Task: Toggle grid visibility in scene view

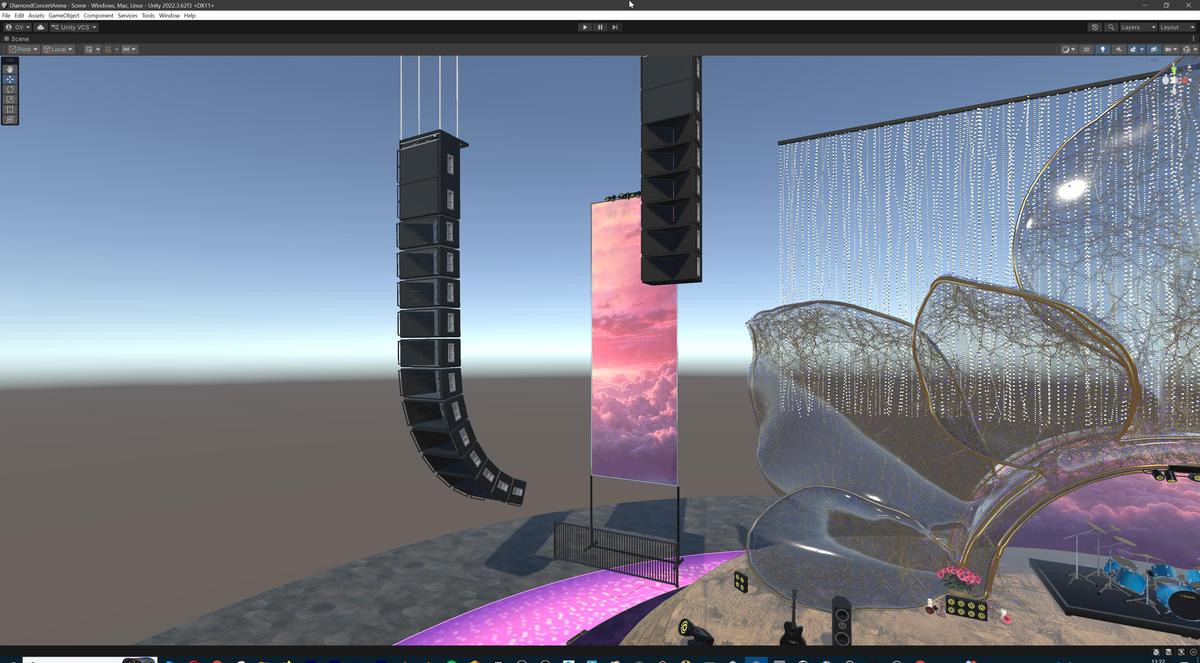Action: pyautogui.click(x=88, y=49)
